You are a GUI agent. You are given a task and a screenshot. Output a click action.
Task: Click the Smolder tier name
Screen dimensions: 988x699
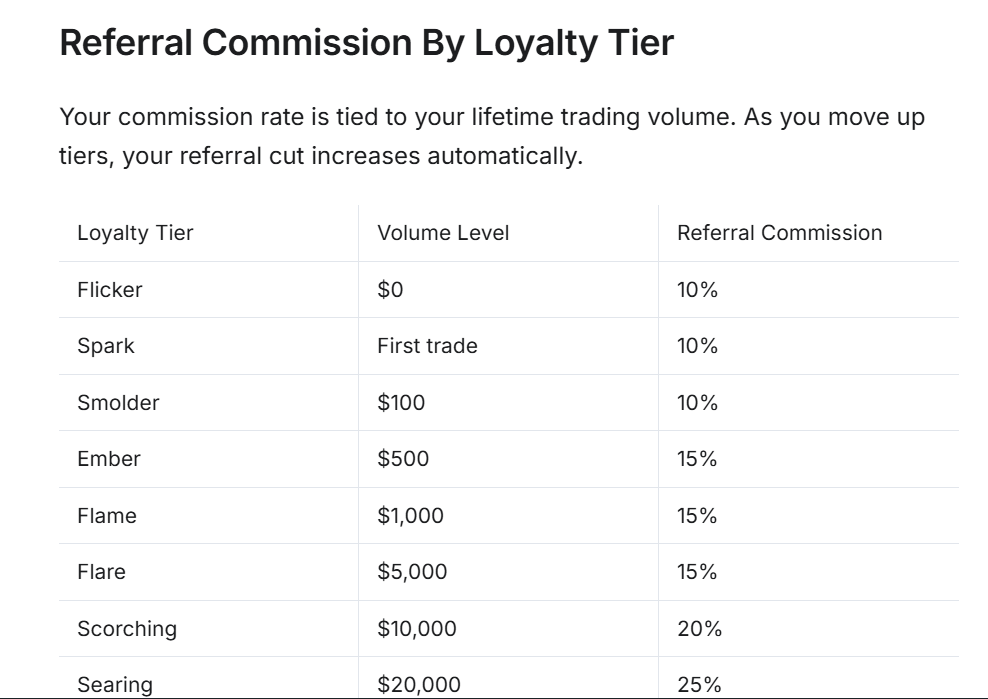pyautogui.click(x=118, y=403)
